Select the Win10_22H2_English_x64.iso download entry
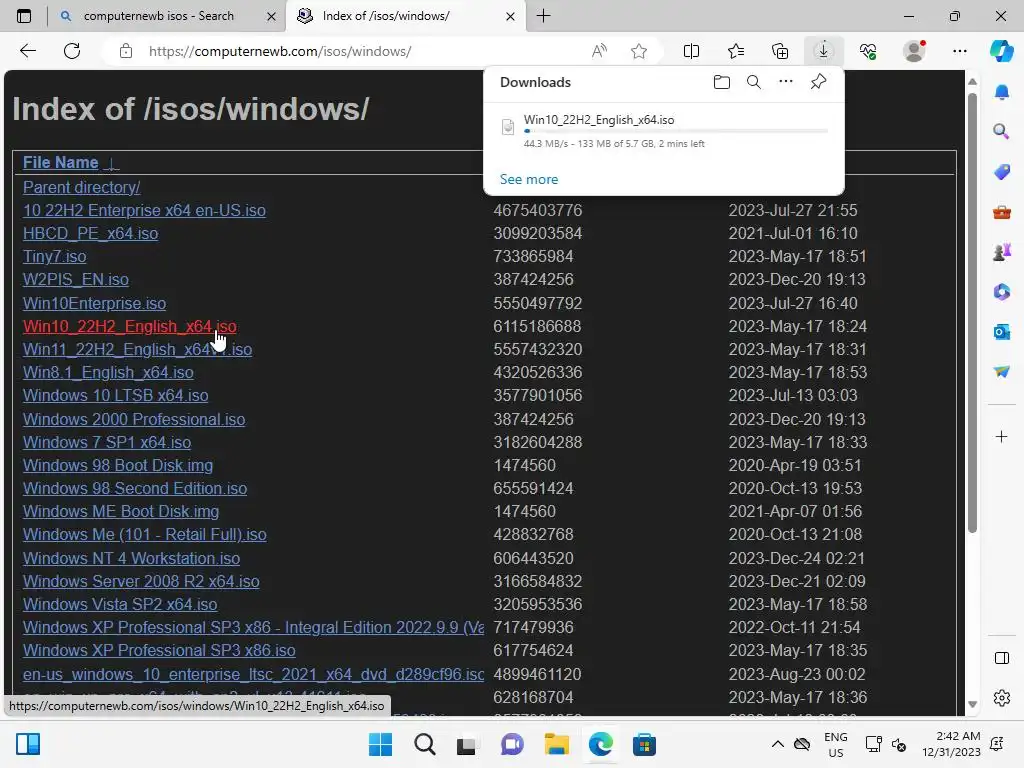The image size is (1024, 768). pos(664,131)
